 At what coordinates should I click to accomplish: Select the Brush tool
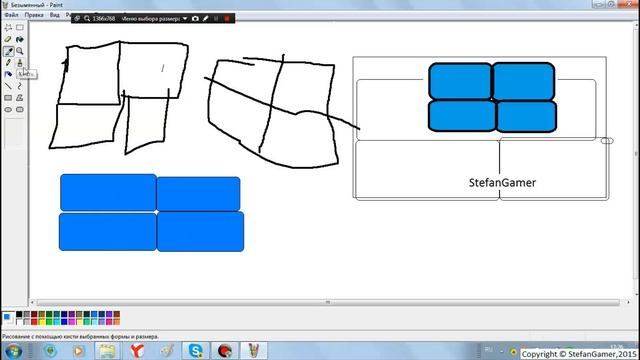coord(20,63)
